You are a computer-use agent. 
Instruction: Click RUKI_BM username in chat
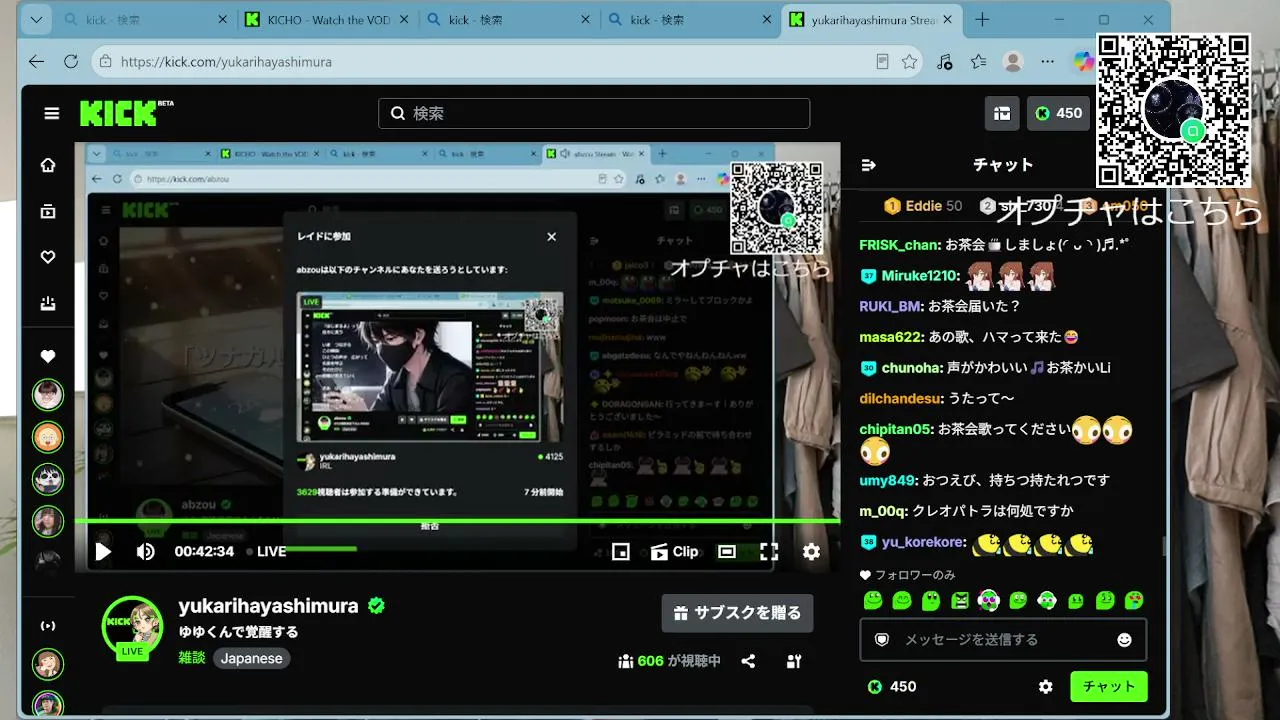889,306
